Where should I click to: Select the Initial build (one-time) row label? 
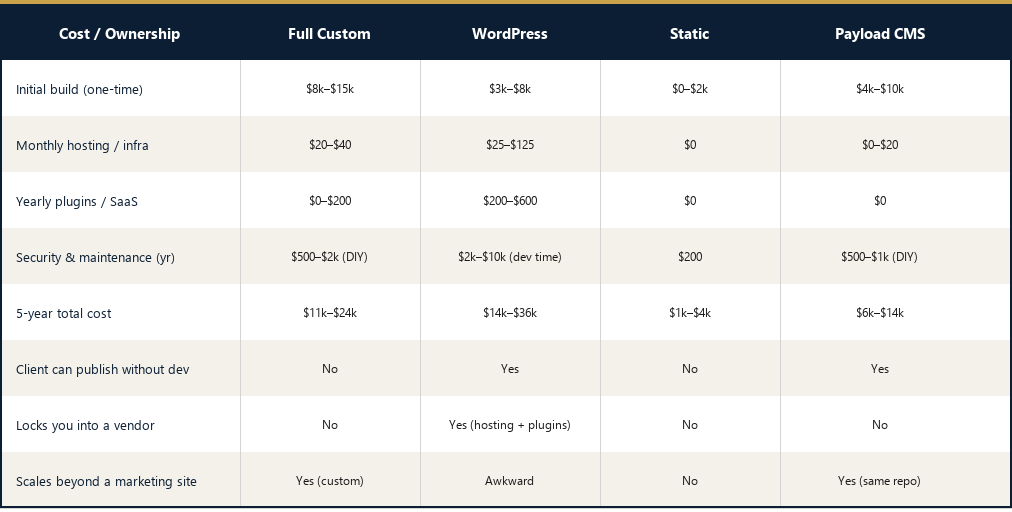tap(79, 90)
